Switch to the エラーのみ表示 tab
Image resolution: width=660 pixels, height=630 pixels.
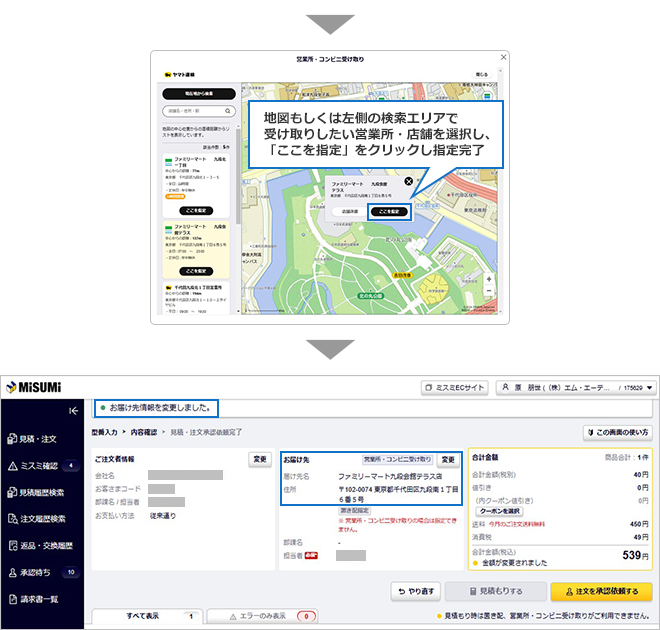click(263, 616)
